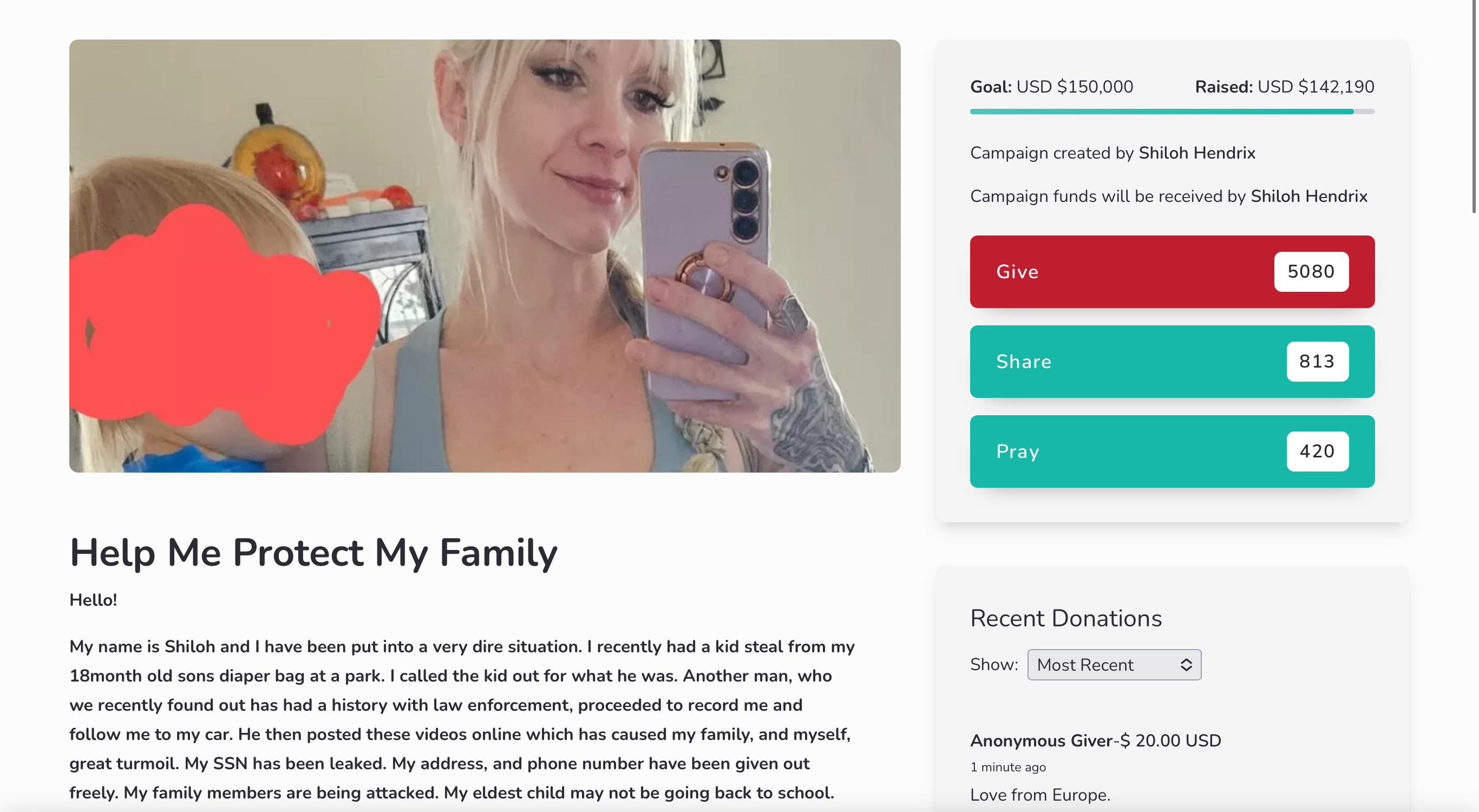The width and height of the screenshot is (1479, 812).
Task: Click the Recent Donations heading
Action: pos(1065,618)
